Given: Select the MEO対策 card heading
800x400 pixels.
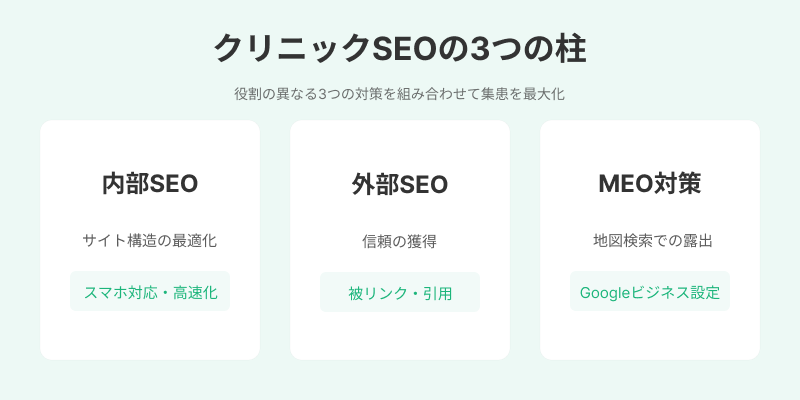Looking at the screenshot, I should pyautogui.click(x=650, y=184).
